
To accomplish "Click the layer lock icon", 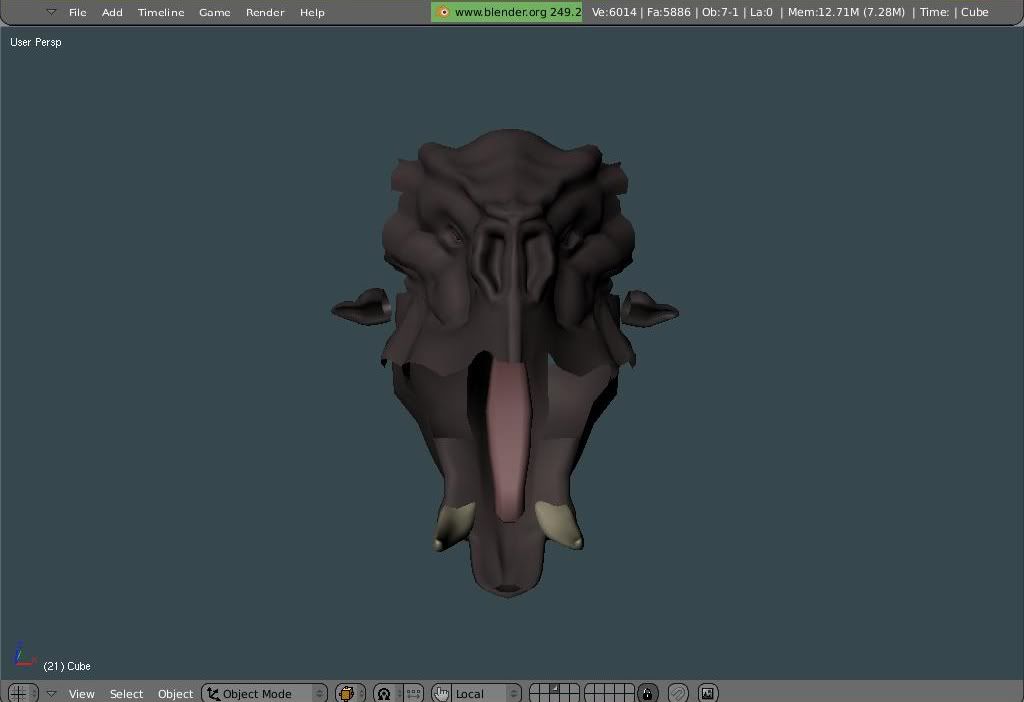I will pyautogui.click(x=648, y=693).
